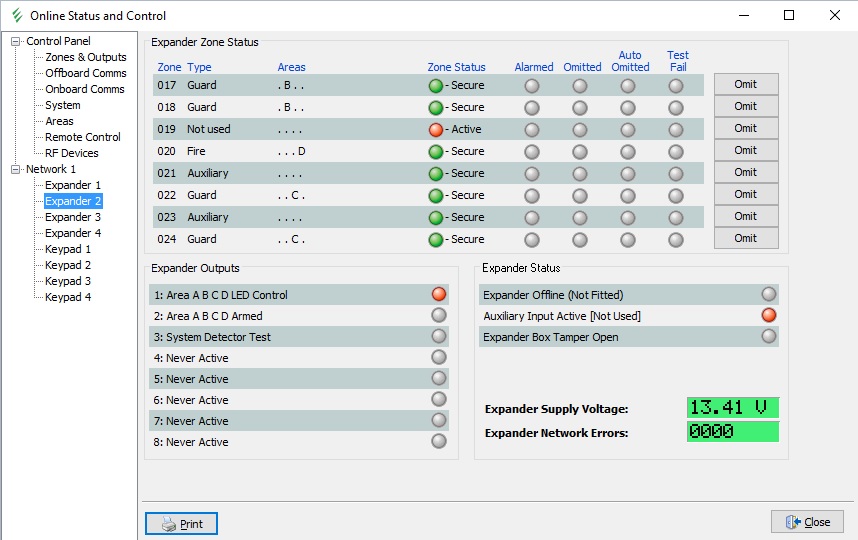The height and width of the screenshot is (540, 858).
Task: Click the Alarmed indicator for zone 020
Action: tap(532, 151)
